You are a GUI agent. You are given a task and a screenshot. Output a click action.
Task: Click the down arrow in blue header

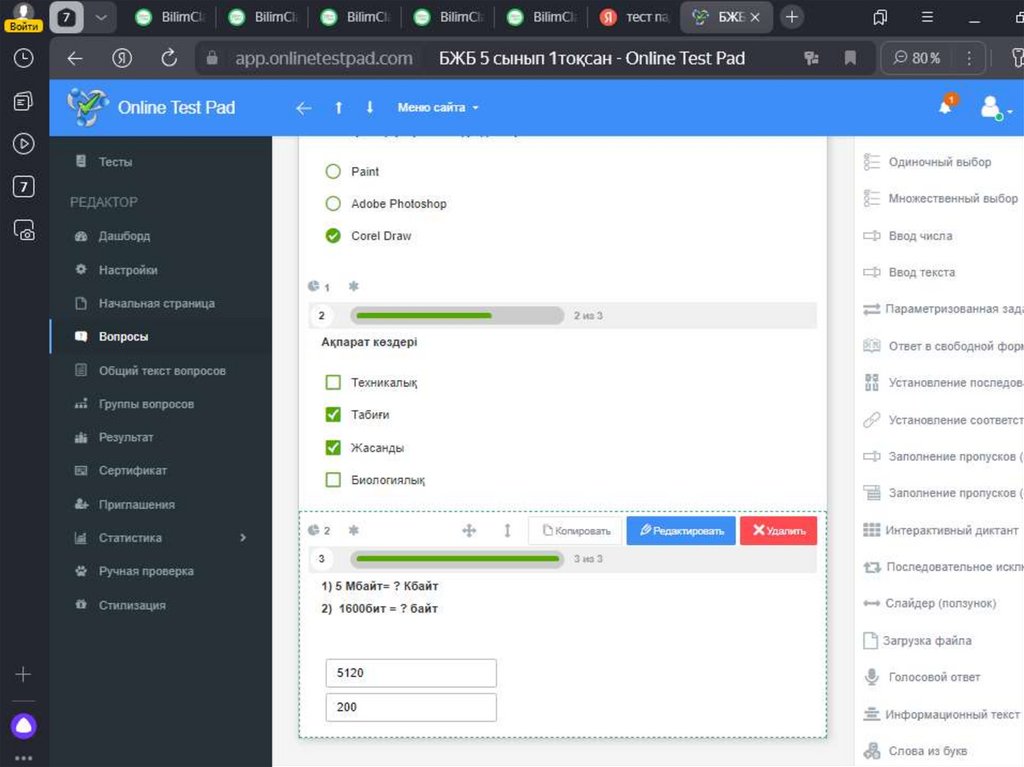[370, 108]
